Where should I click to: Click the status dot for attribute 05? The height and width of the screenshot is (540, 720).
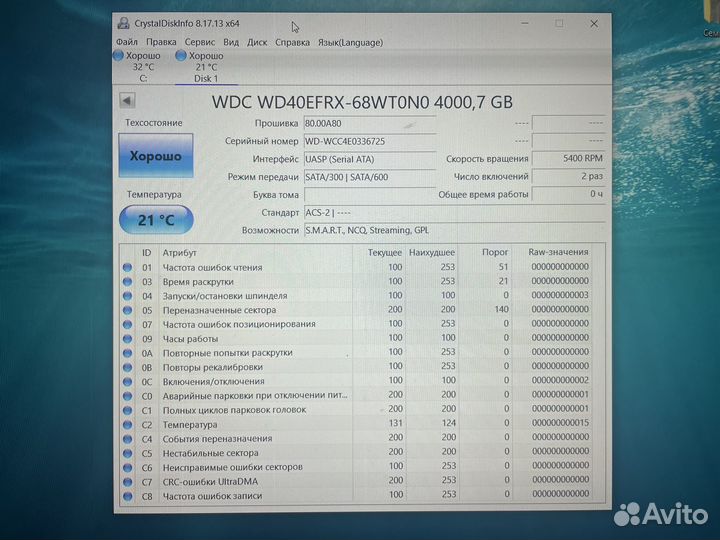point(128,310)
